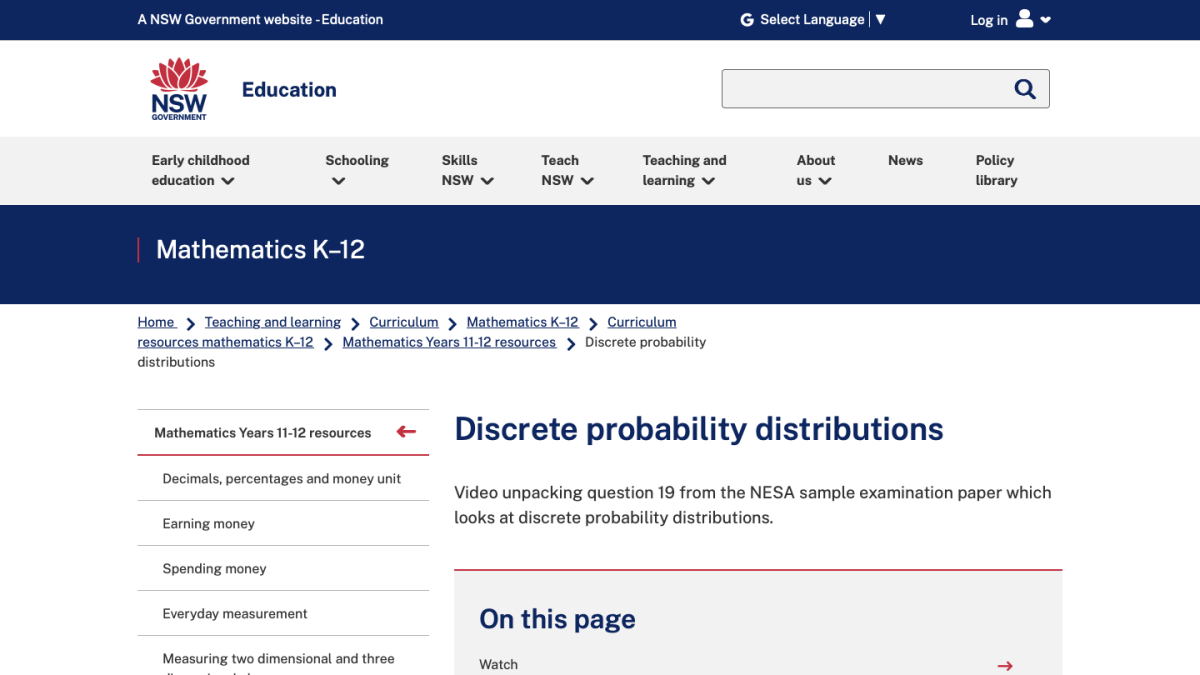
Task: Expand the Teaching and learning menu chevron
Action: (708, 181)
